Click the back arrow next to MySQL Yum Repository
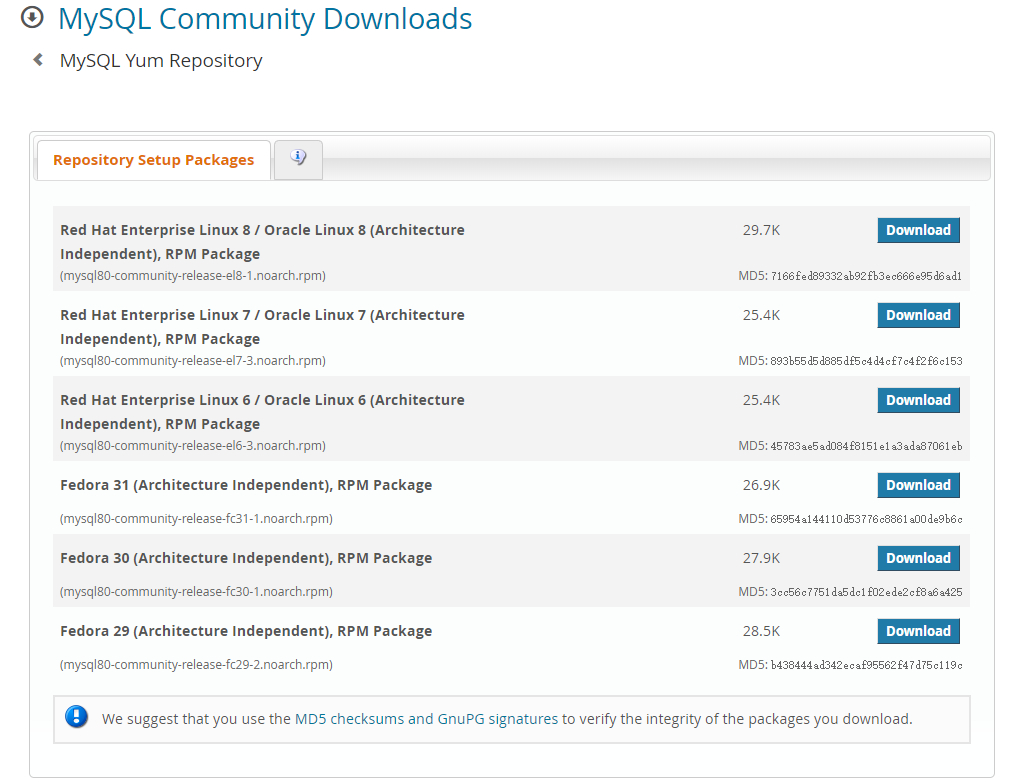The image size is (1010, 783). click(x=38, y=60)
